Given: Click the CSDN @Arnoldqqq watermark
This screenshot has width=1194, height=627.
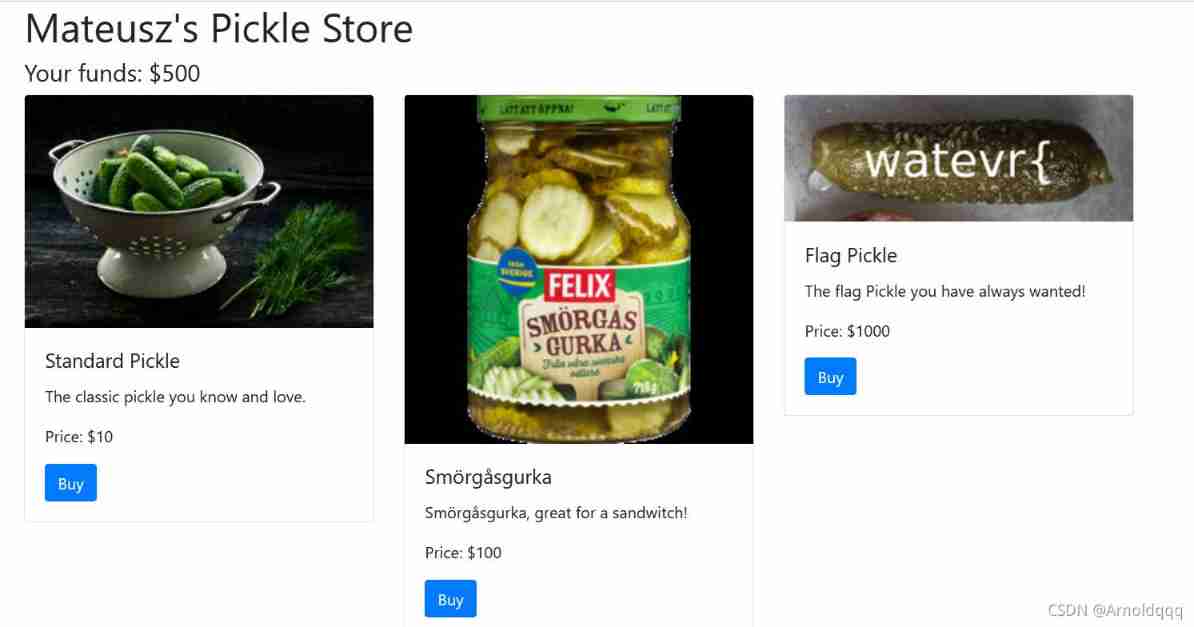Looking at the screenshot, I should point(1116,610).
